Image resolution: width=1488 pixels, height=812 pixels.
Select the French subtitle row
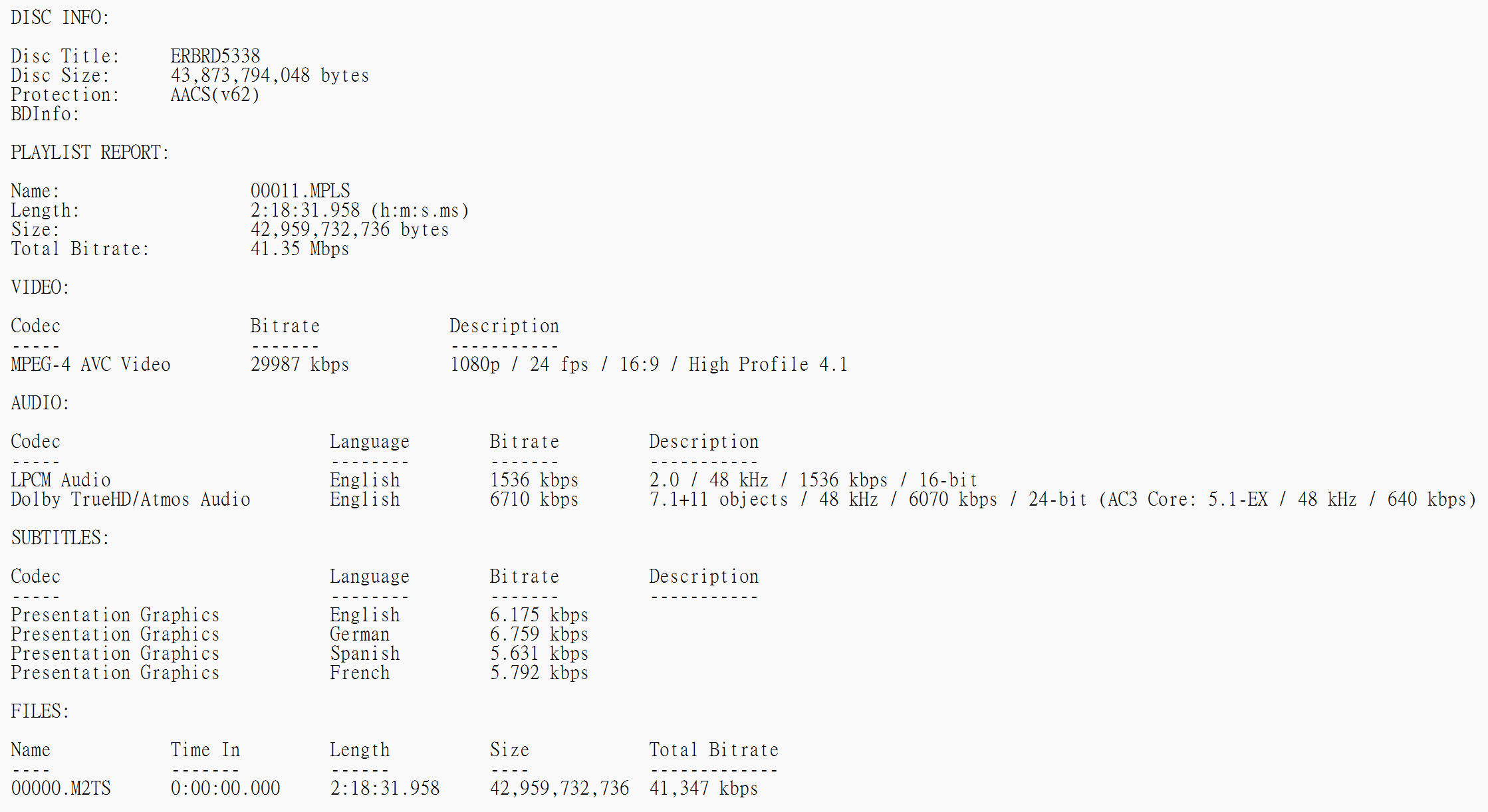pos(300,672)
